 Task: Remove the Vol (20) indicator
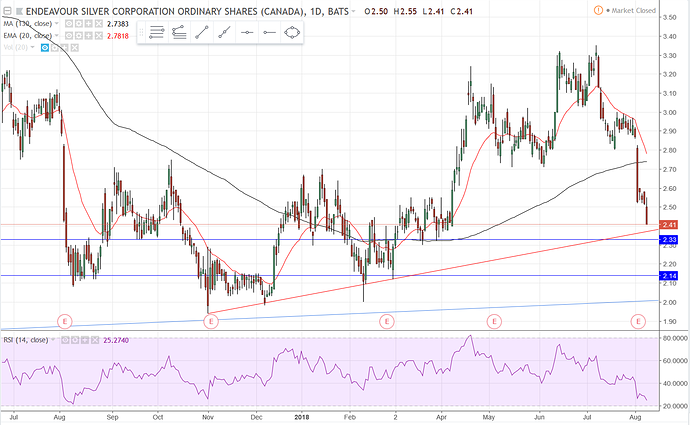[75, 48]
